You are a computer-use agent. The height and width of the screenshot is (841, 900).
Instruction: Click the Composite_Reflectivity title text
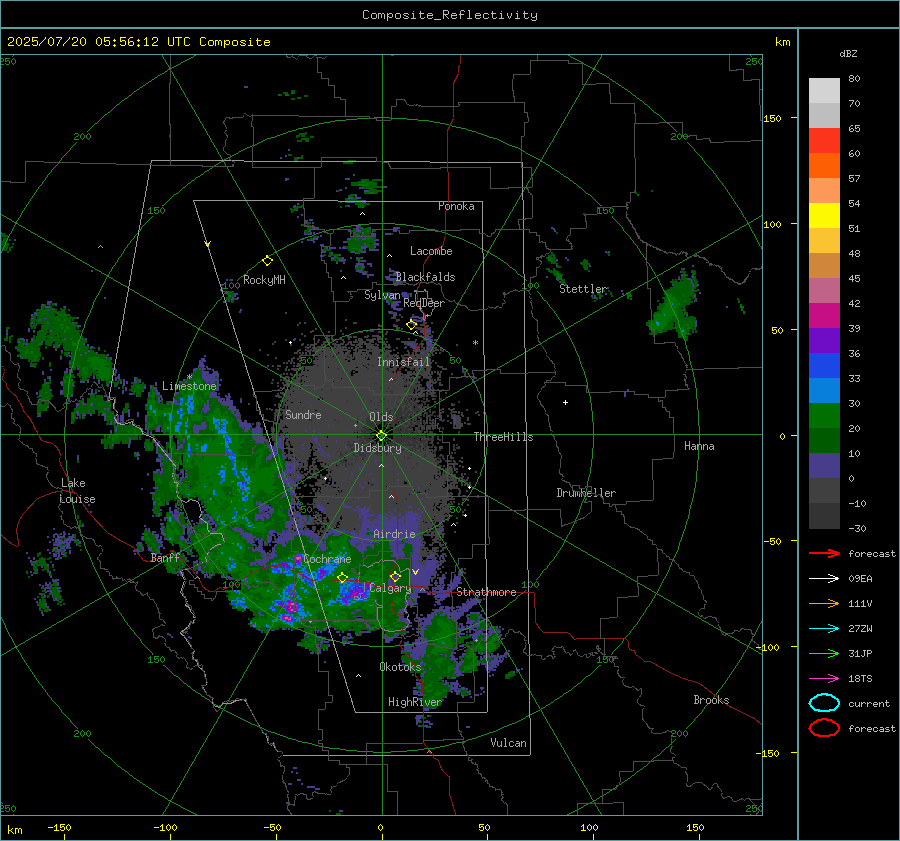pos(449,15)
